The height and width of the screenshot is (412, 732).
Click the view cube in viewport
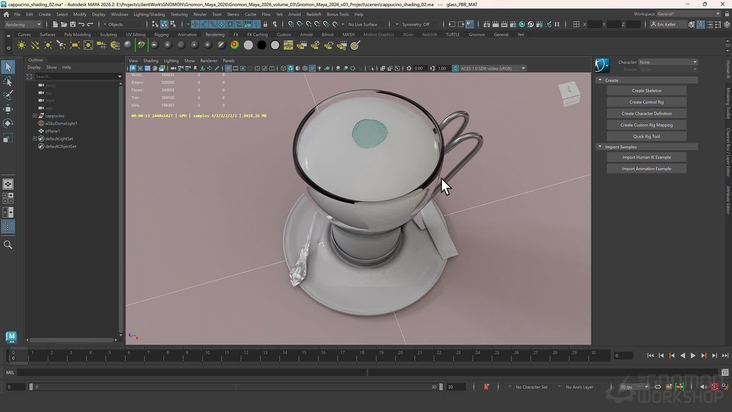pos(570,94)
